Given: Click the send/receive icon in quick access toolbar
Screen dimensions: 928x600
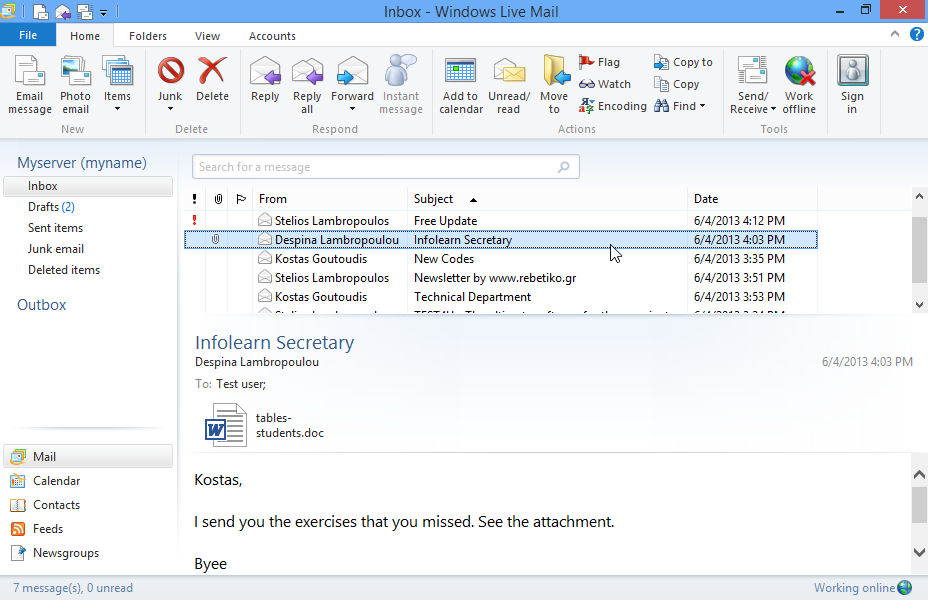Looking at the screenshot, I should (85, 11).
